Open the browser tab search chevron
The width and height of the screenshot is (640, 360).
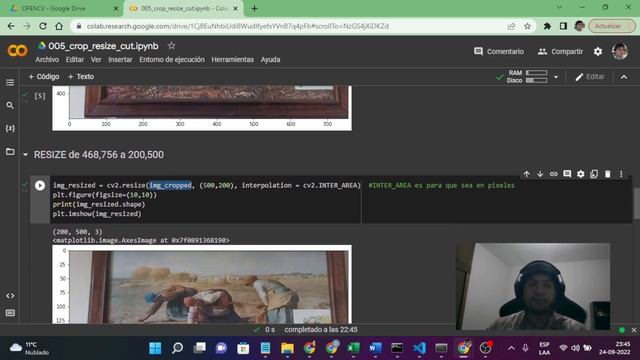point(559,7)
